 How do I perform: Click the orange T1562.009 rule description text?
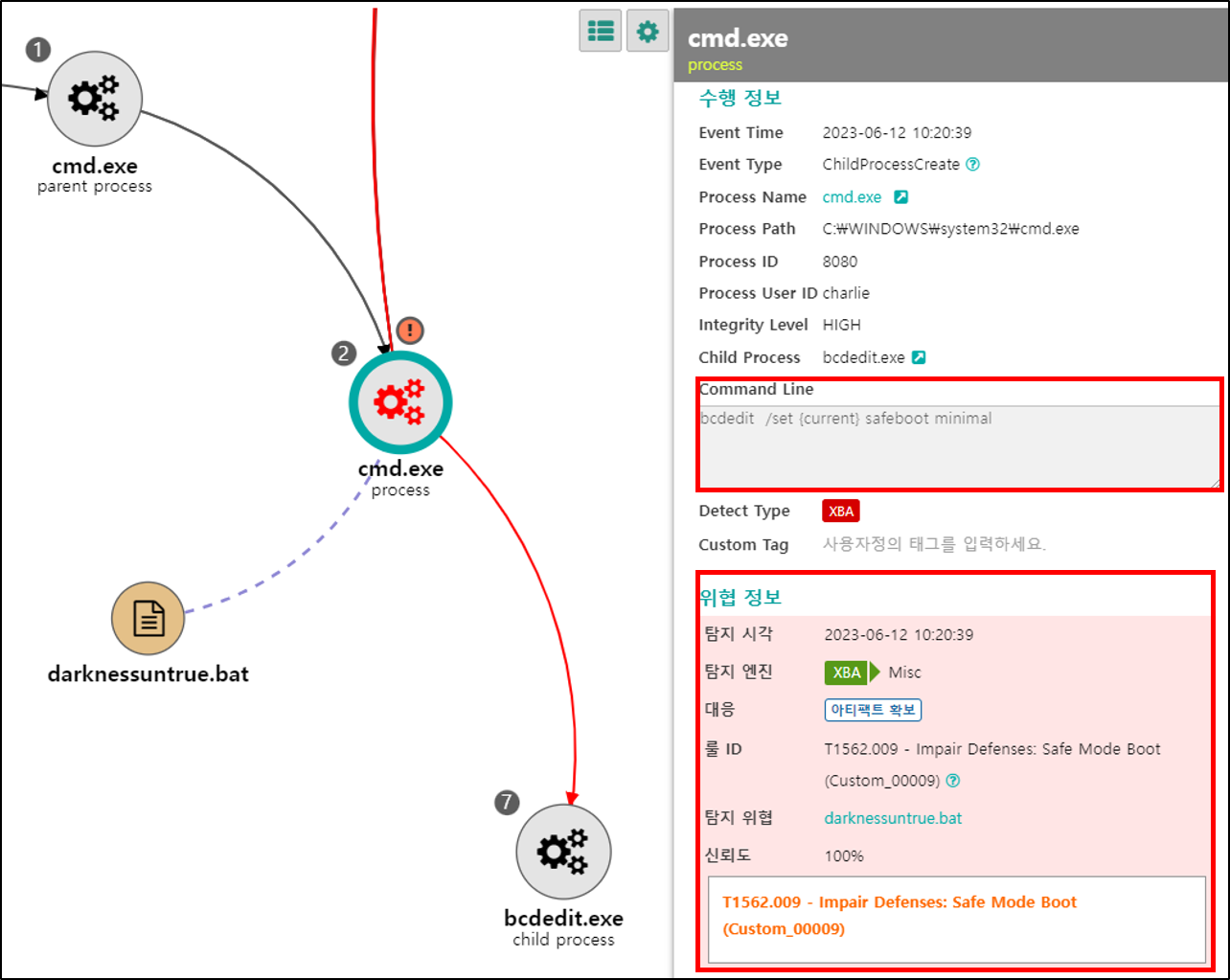900,916
